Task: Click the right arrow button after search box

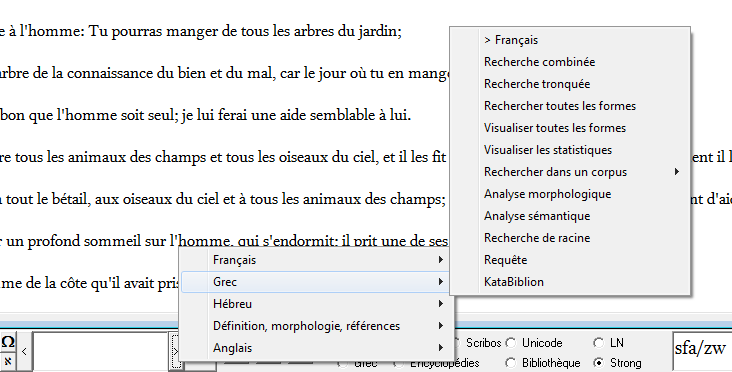Action: [x=175, y=351]
